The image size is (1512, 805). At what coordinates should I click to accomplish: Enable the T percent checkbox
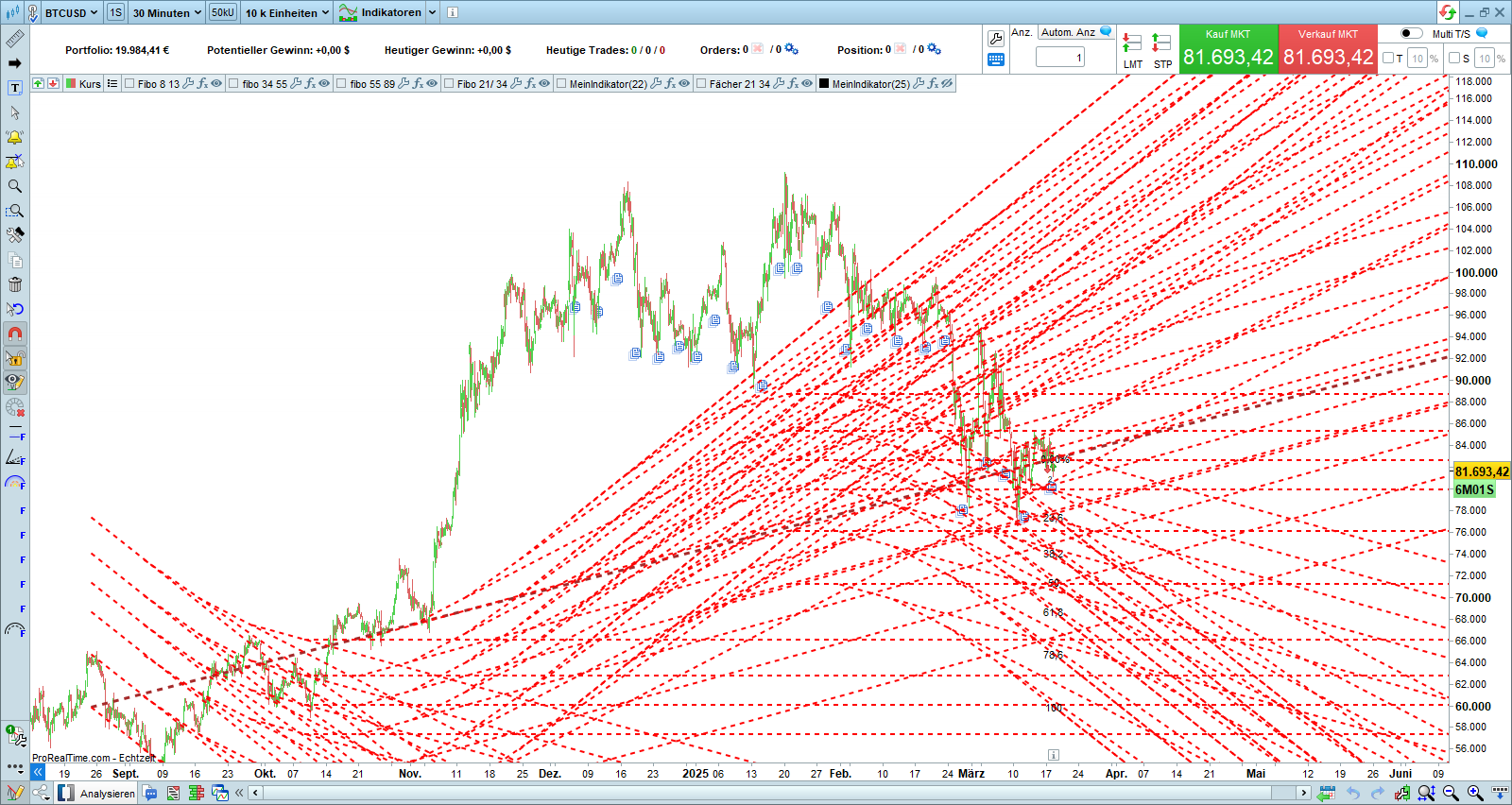[1388, 59]
